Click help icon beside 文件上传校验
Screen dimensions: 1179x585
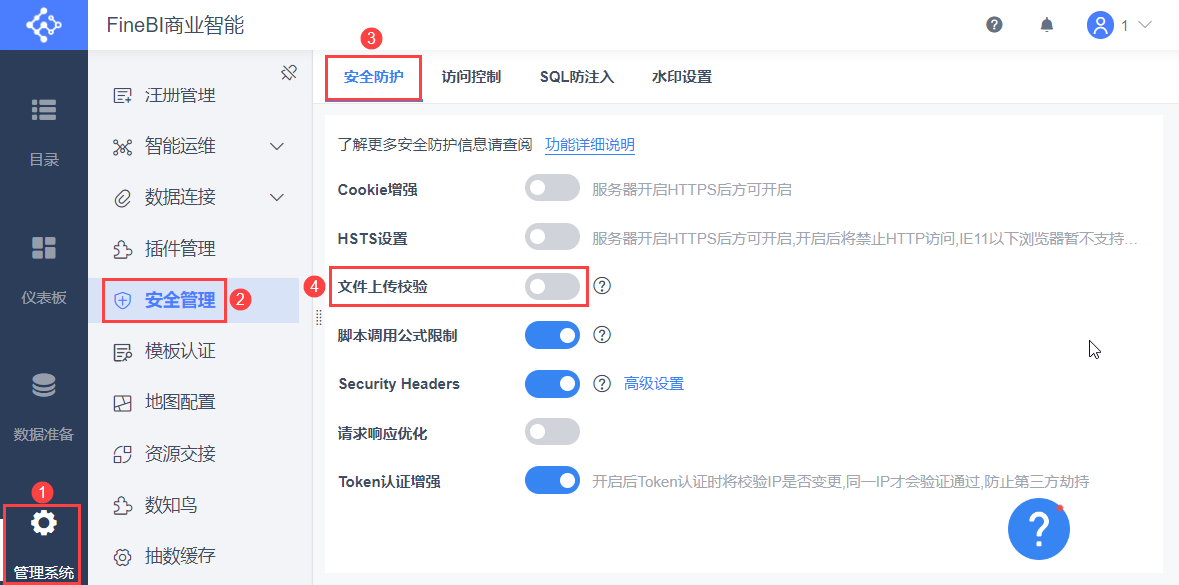pyautogui.click(x=602, y=286)
